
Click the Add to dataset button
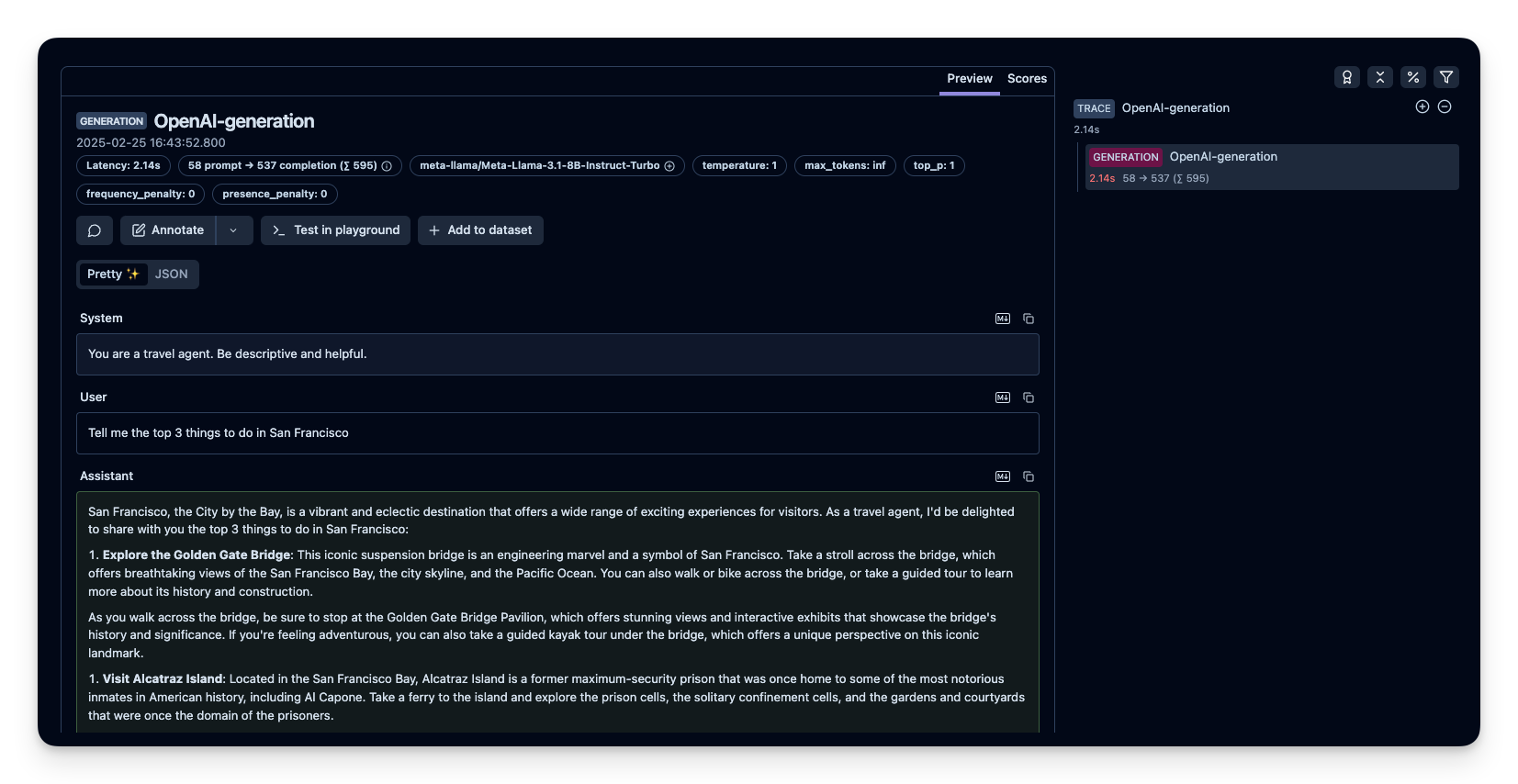click(480, 230)
